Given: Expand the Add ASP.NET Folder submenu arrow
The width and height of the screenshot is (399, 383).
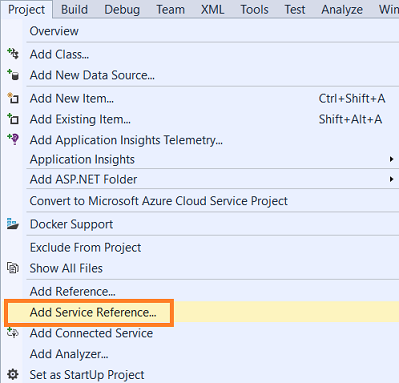Looking at the screenshot, I should click(391, 179).
